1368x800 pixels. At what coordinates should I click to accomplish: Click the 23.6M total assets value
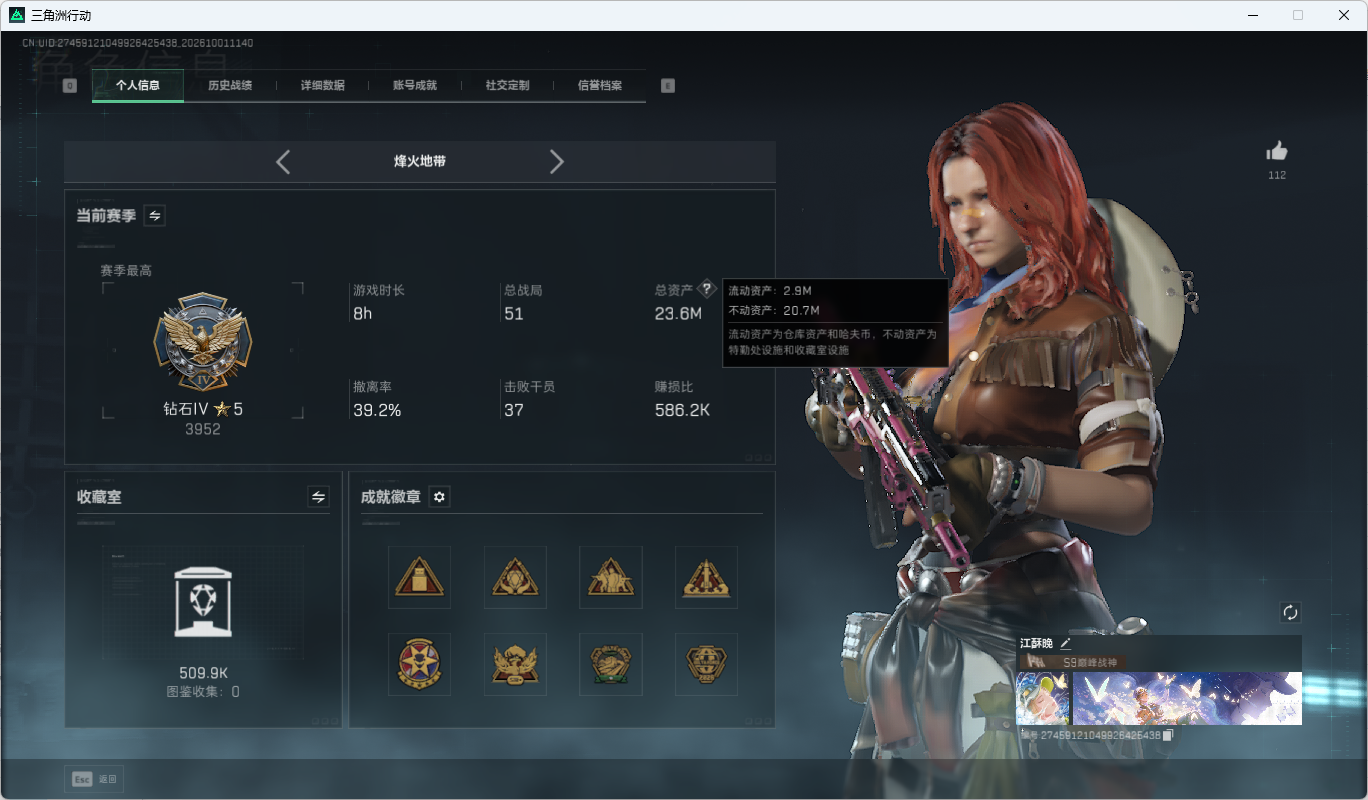coord(678,314)
